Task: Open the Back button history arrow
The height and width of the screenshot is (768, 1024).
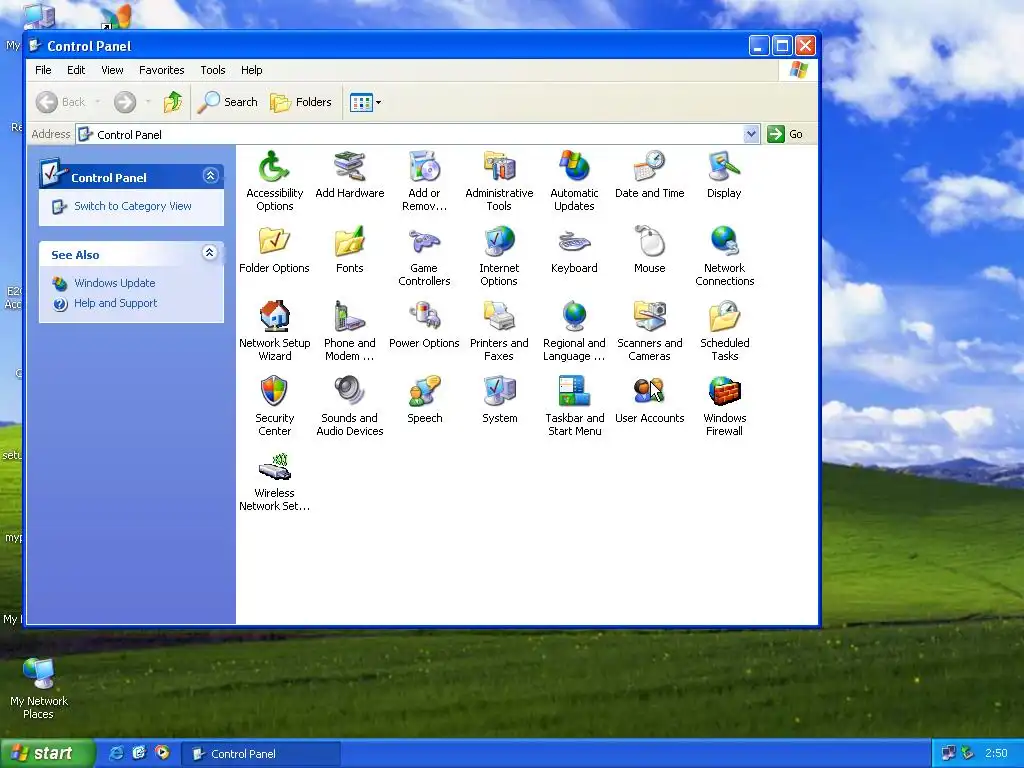Action: pyautogui.click(x=97, y=102)
